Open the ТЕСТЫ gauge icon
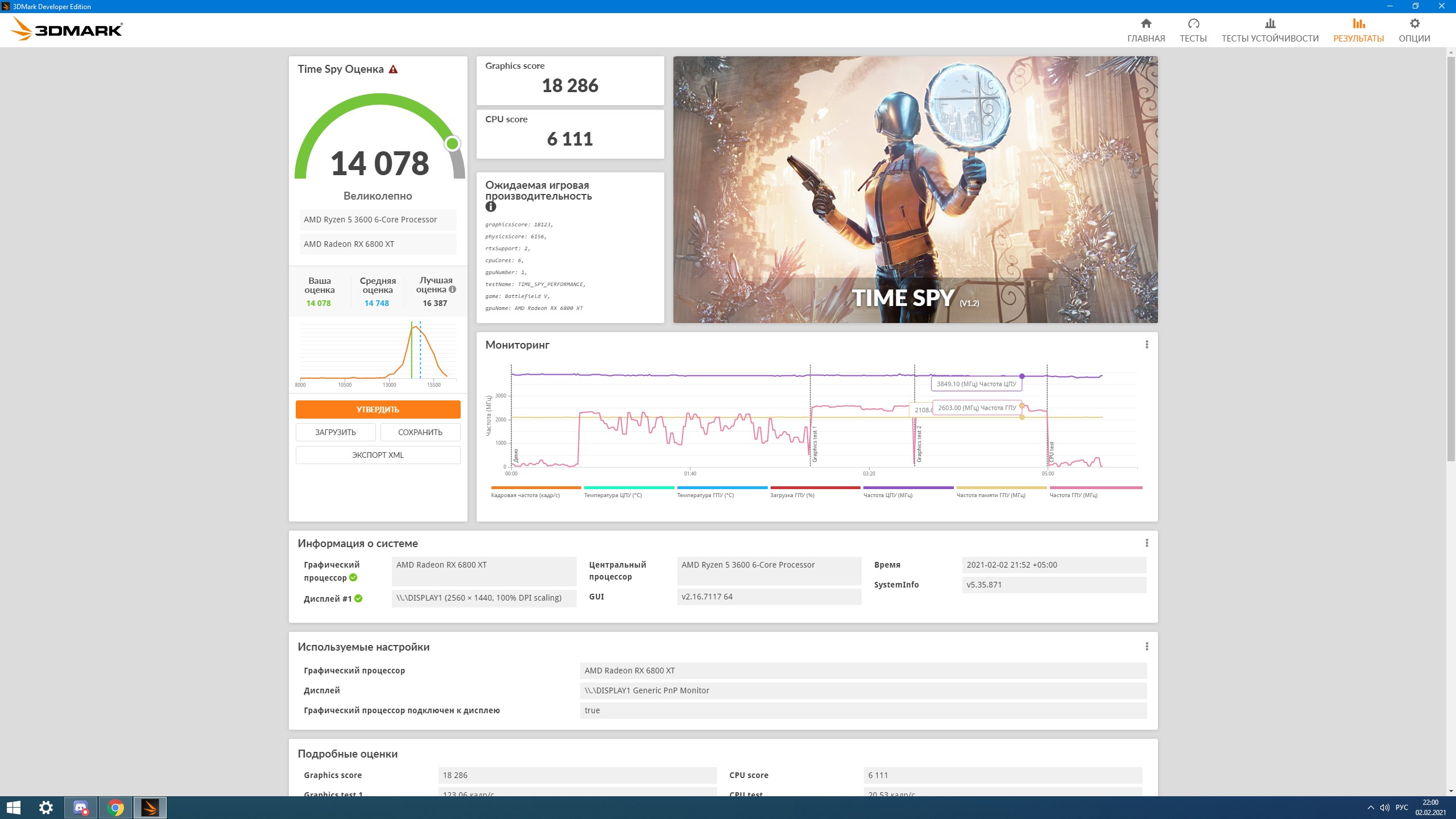This screenshot has width=1456, height=819. 1193,24
